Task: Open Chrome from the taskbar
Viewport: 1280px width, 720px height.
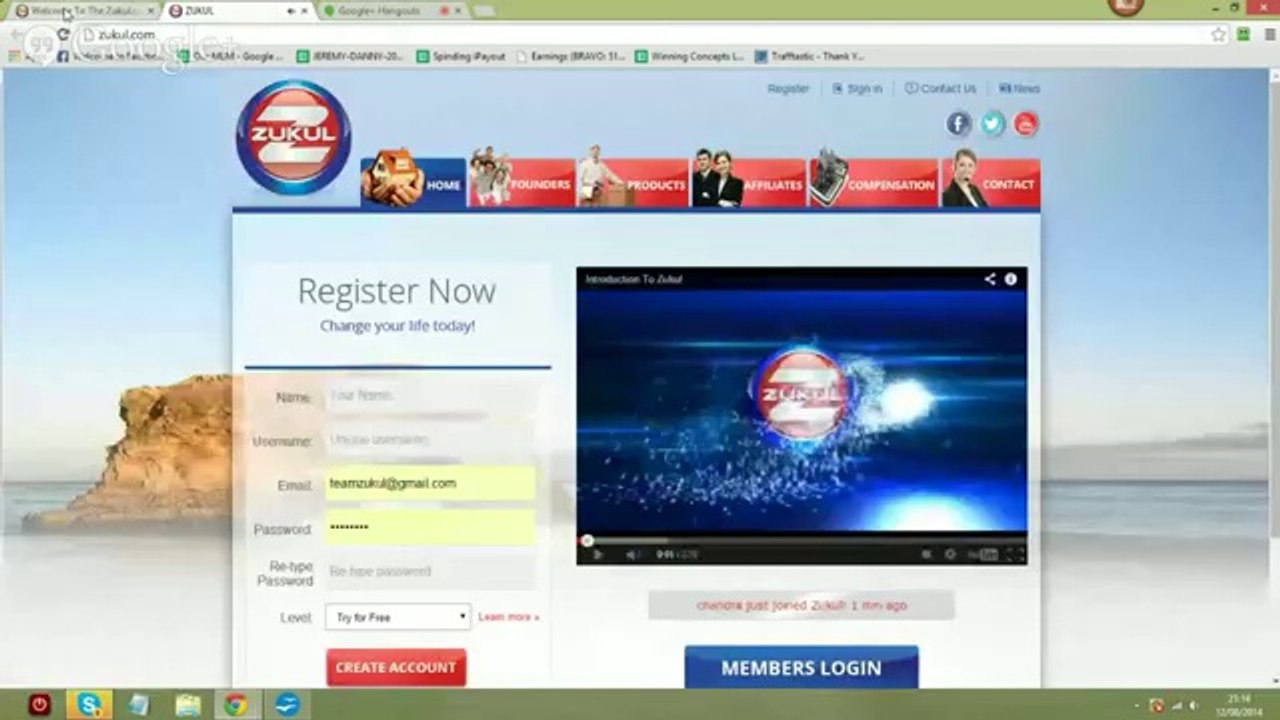Action: (x=236, y=705)
